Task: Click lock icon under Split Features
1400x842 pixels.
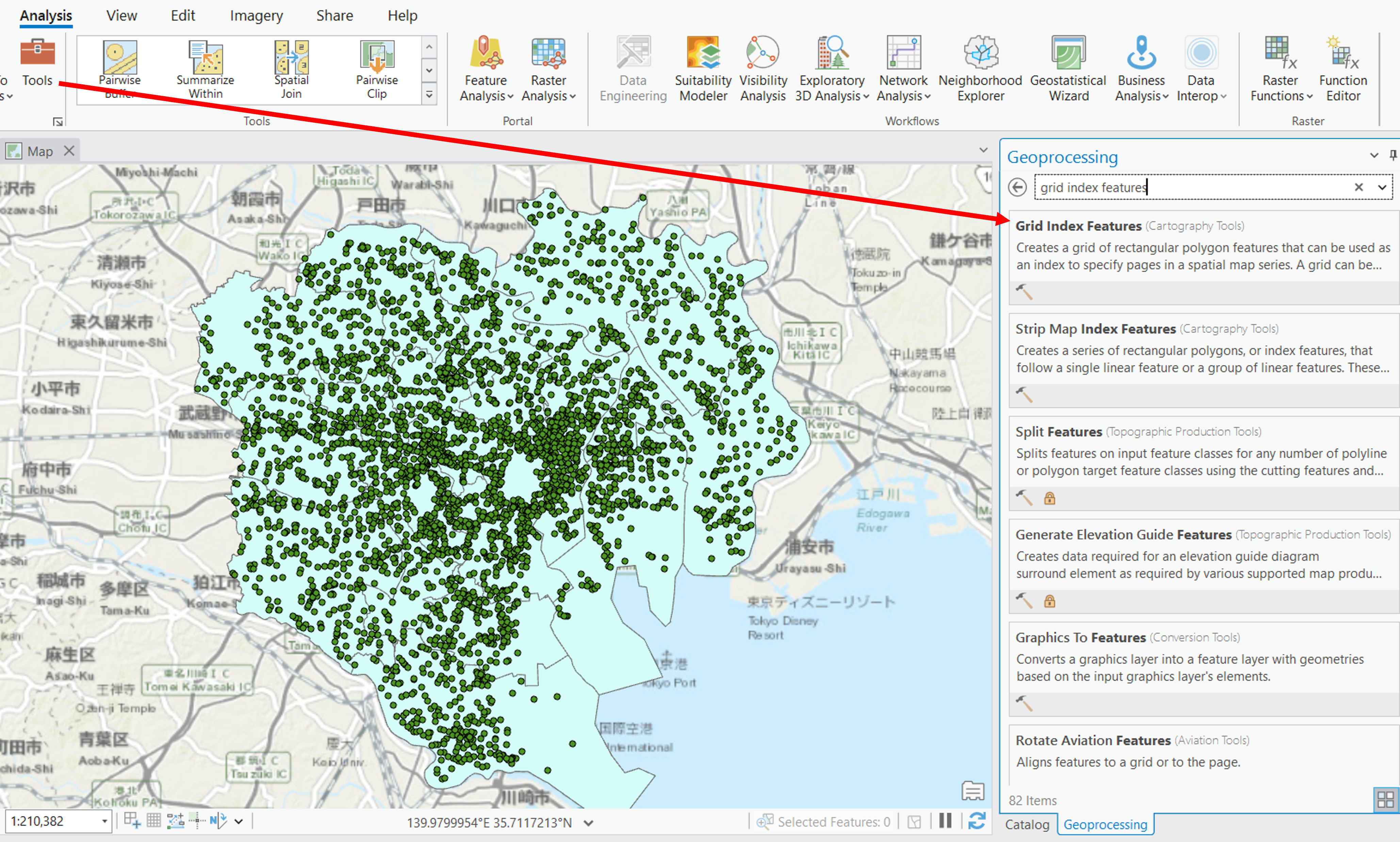Action: coord(1049,498)
